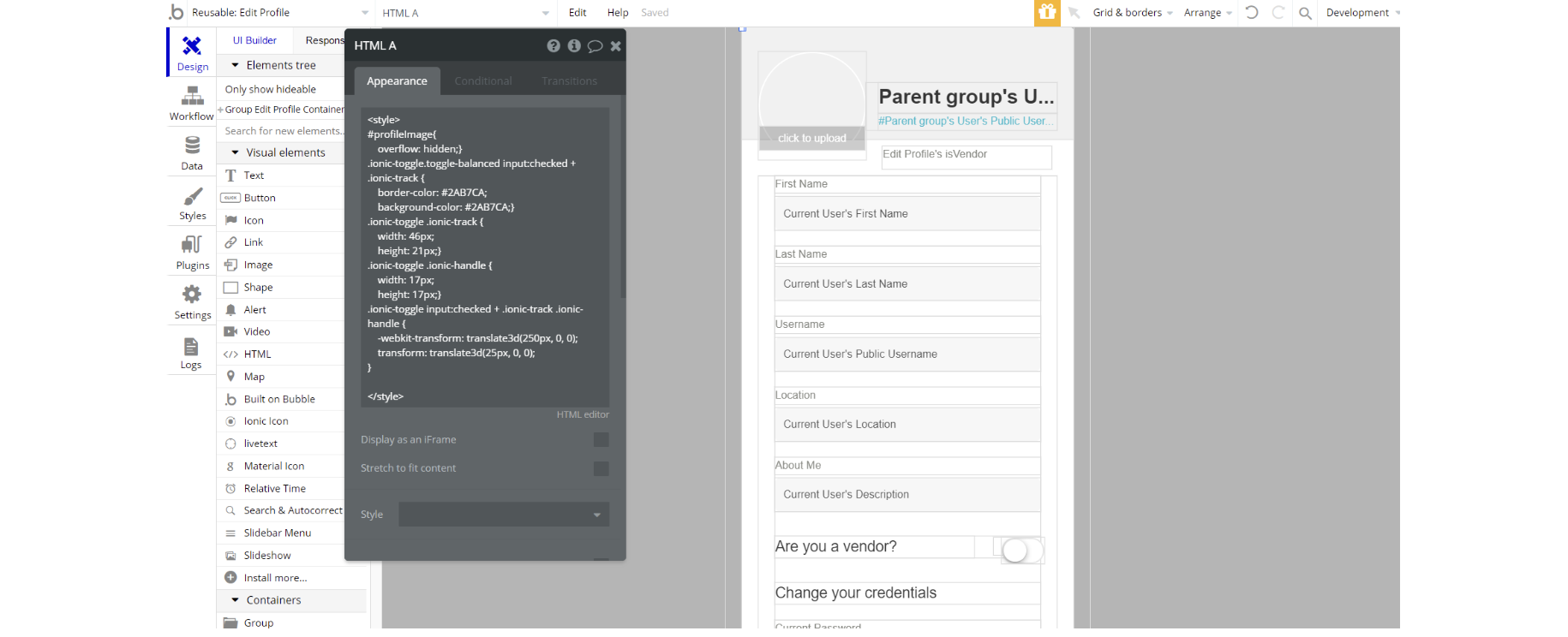Click the comment bubble icon in HTML A panel
This screenshot has height=637, width=1568.
coord(595,46)
